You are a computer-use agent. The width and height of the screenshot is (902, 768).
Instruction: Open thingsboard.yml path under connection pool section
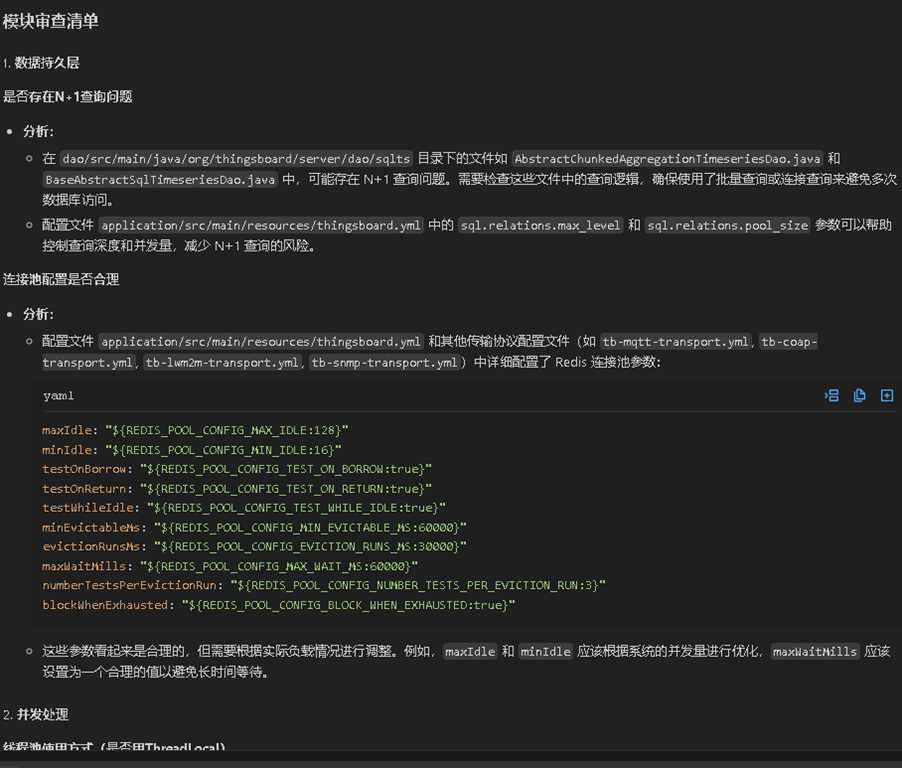coord(261,342)
